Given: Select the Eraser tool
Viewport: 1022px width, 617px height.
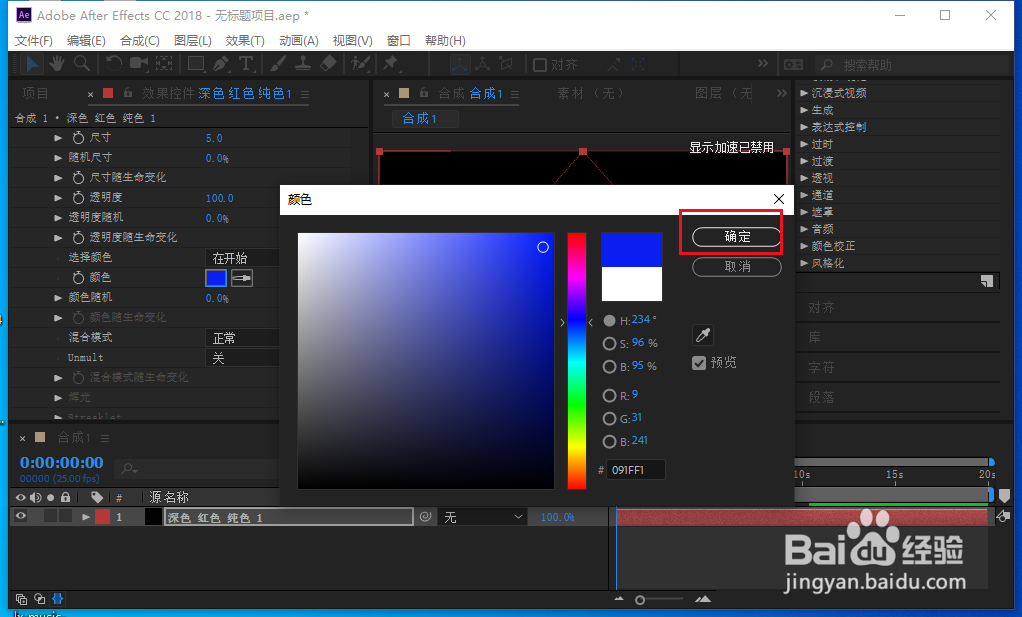Looking at the screenshot, I should [328, 64].
